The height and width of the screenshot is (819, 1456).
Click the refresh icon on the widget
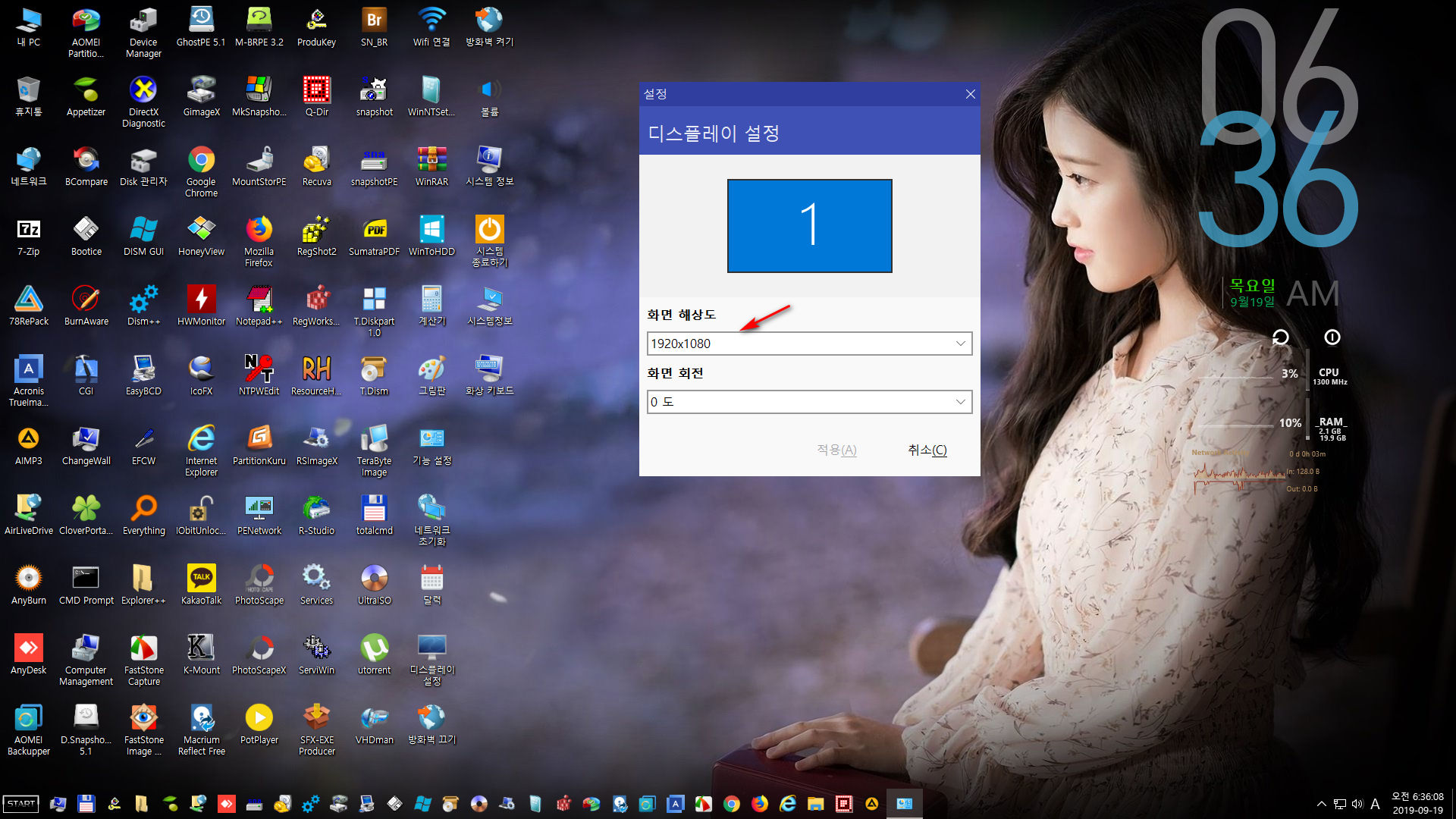(x=1280, y=337)
